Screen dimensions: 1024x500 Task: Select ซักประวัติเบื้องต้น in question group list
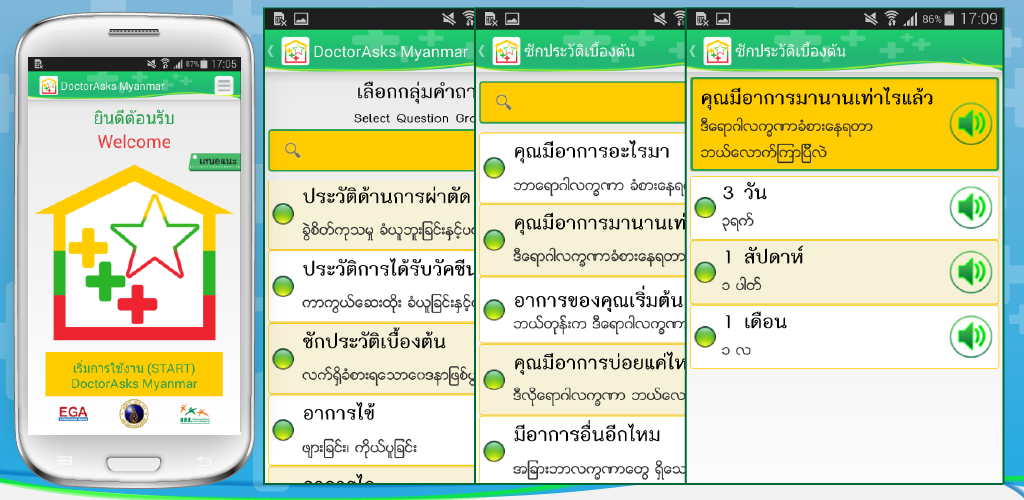click(372, 358)
